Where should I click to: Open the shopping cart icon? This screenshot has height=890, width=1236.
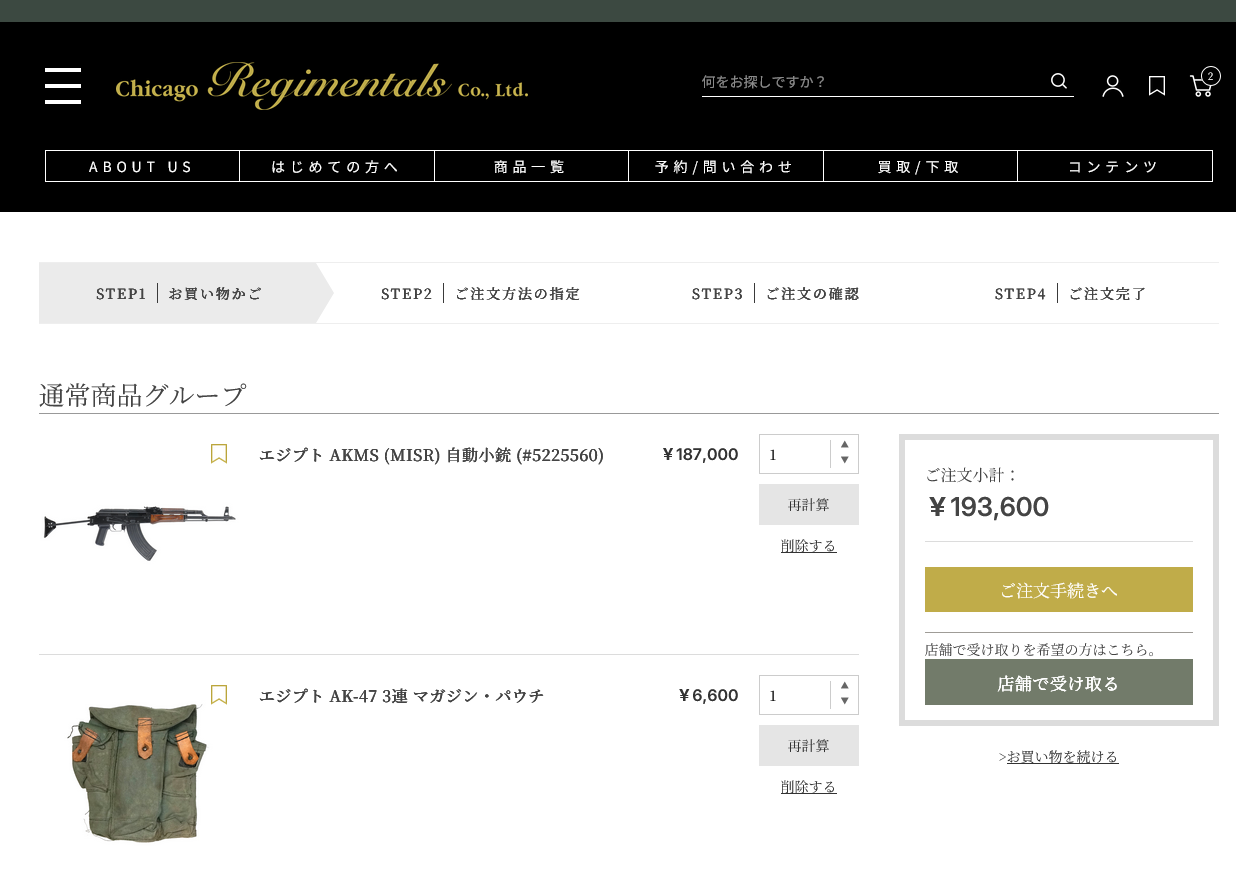coord(1202,86)
